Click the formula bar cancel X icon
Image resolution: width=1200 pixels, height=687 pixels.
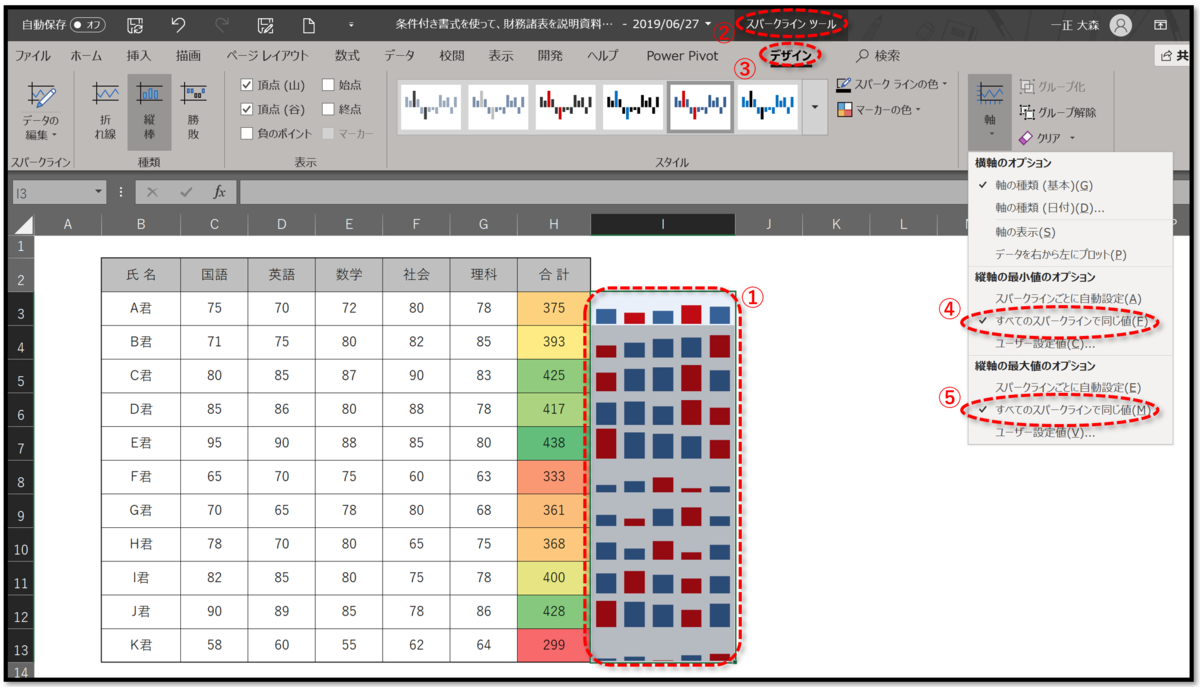pos(153,192)
